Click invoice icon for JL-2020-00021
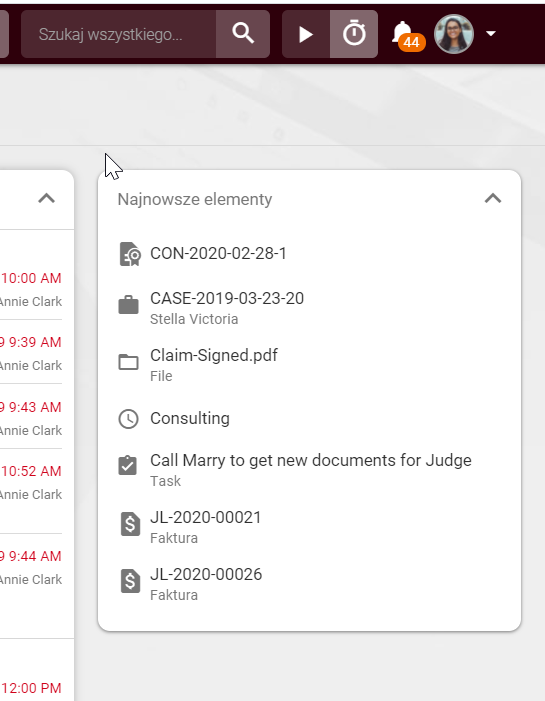The width and height of the screenshot is (545, 701). point(130,524)
